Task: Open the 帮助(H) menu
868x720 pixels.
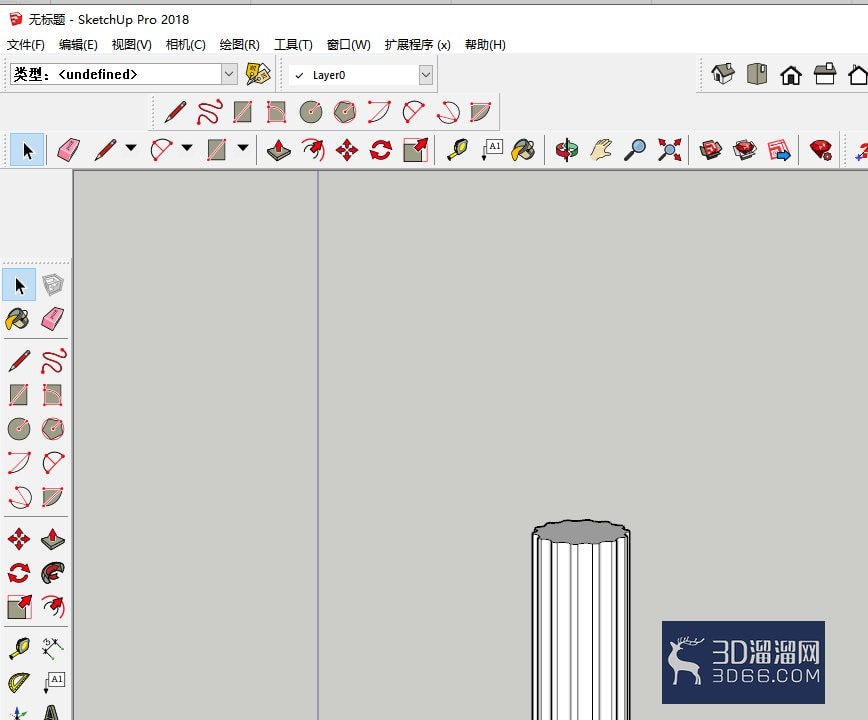Action: pyautogui.click(x=485, y=44)
